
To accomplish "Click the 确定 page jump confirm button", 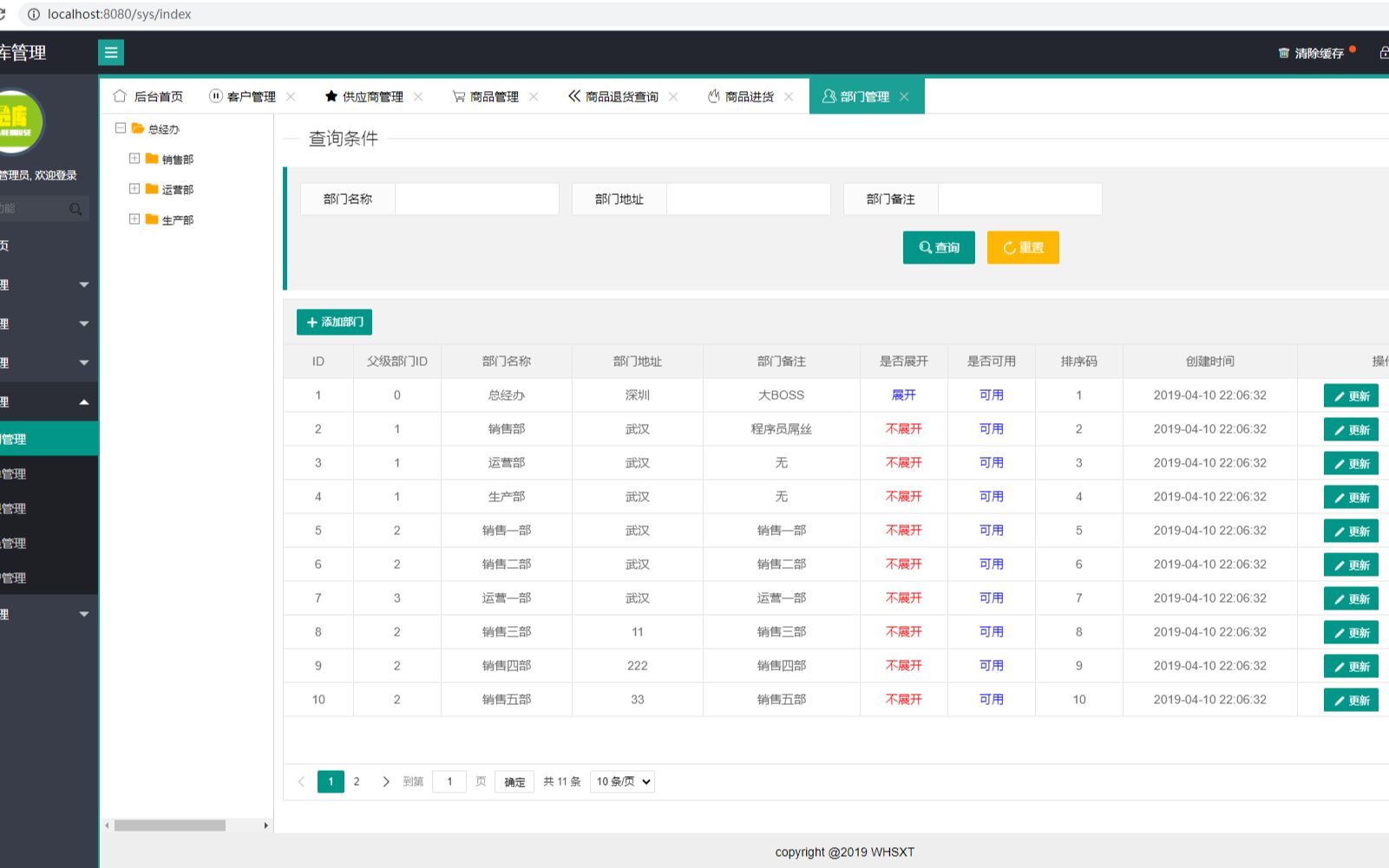I will pos(514,781).
